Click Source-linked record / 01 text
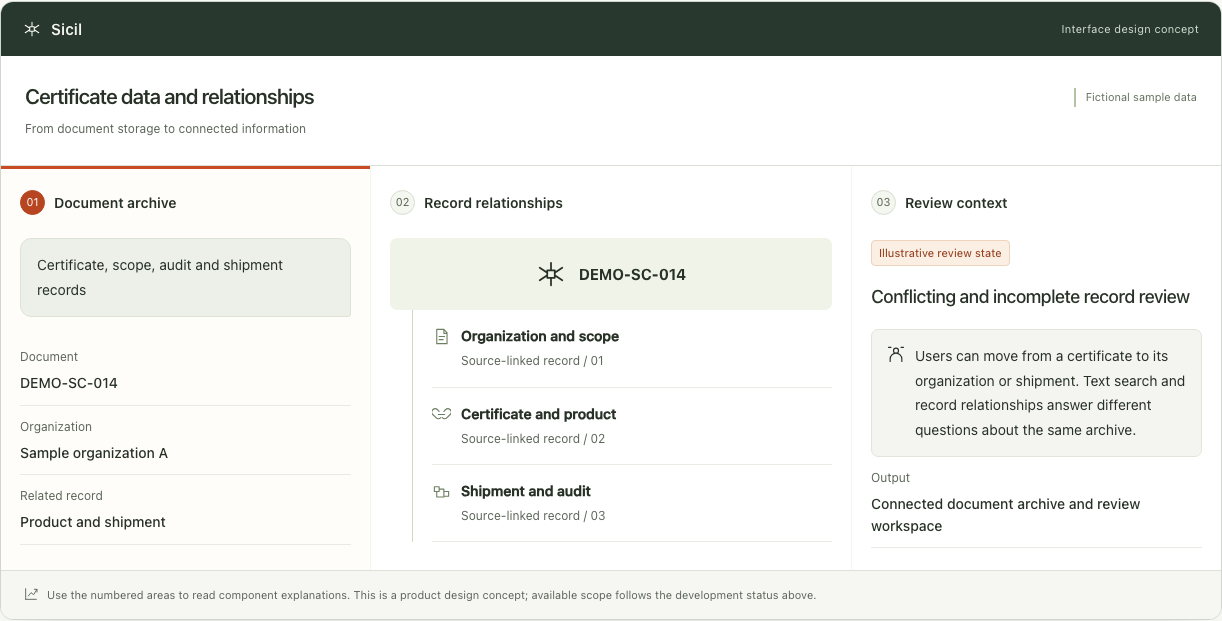The image size is (1222, 621). (532, 361)
